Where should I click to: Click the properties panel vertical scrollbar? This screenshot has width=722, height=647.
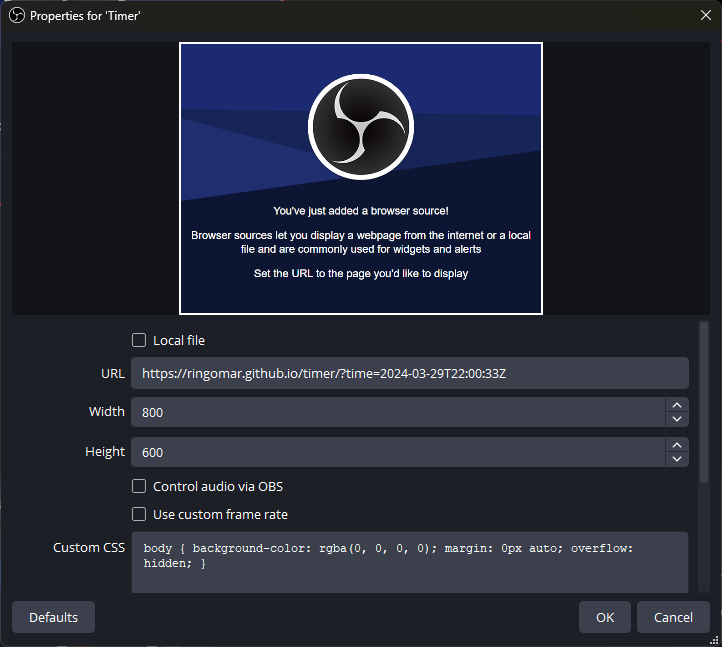tap(704, 403)
